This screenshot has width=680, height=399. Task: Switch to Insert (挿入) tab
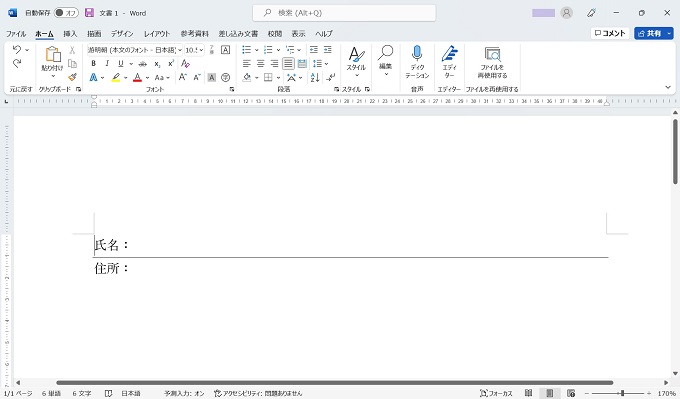(x=70, y=33)
